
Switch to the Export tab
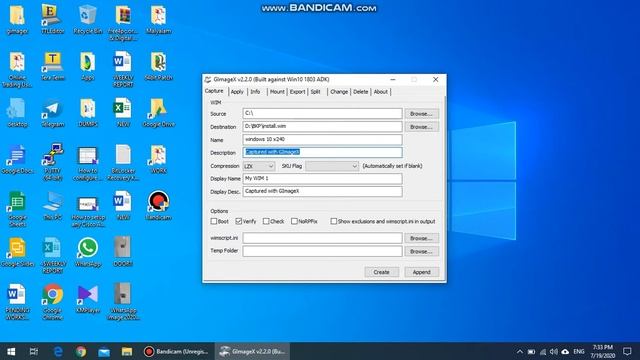pos(298,92)
